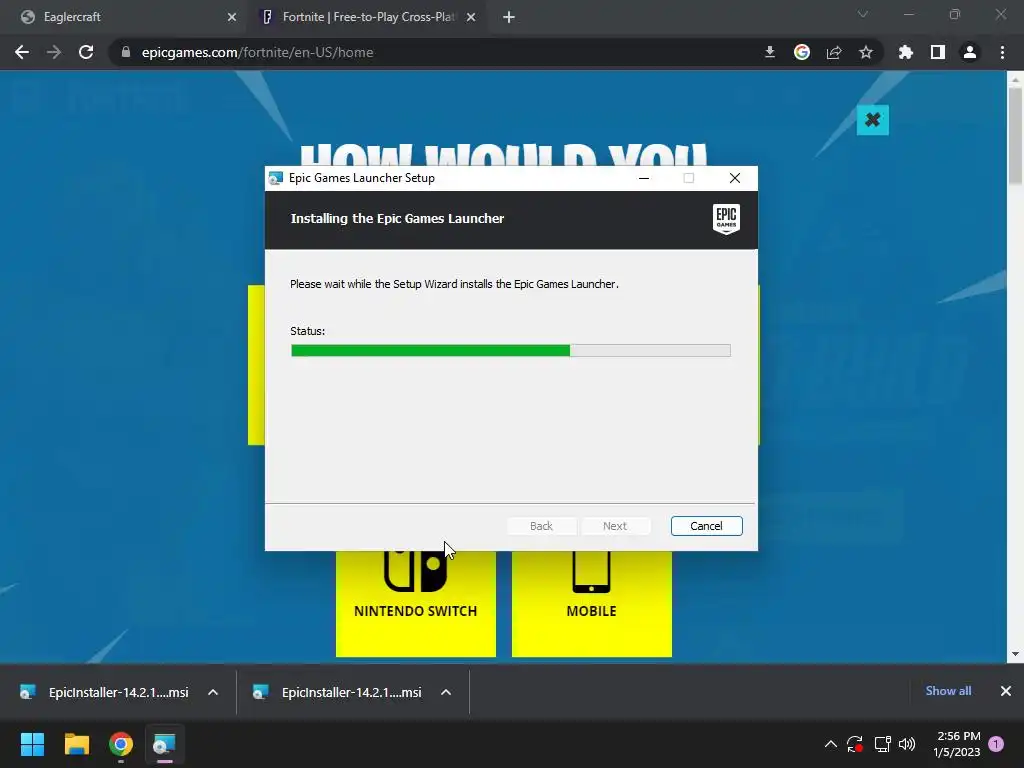Click the setup window title icon
The width and height of the screenshot is (1024, 768).
(x=276, y=178)
